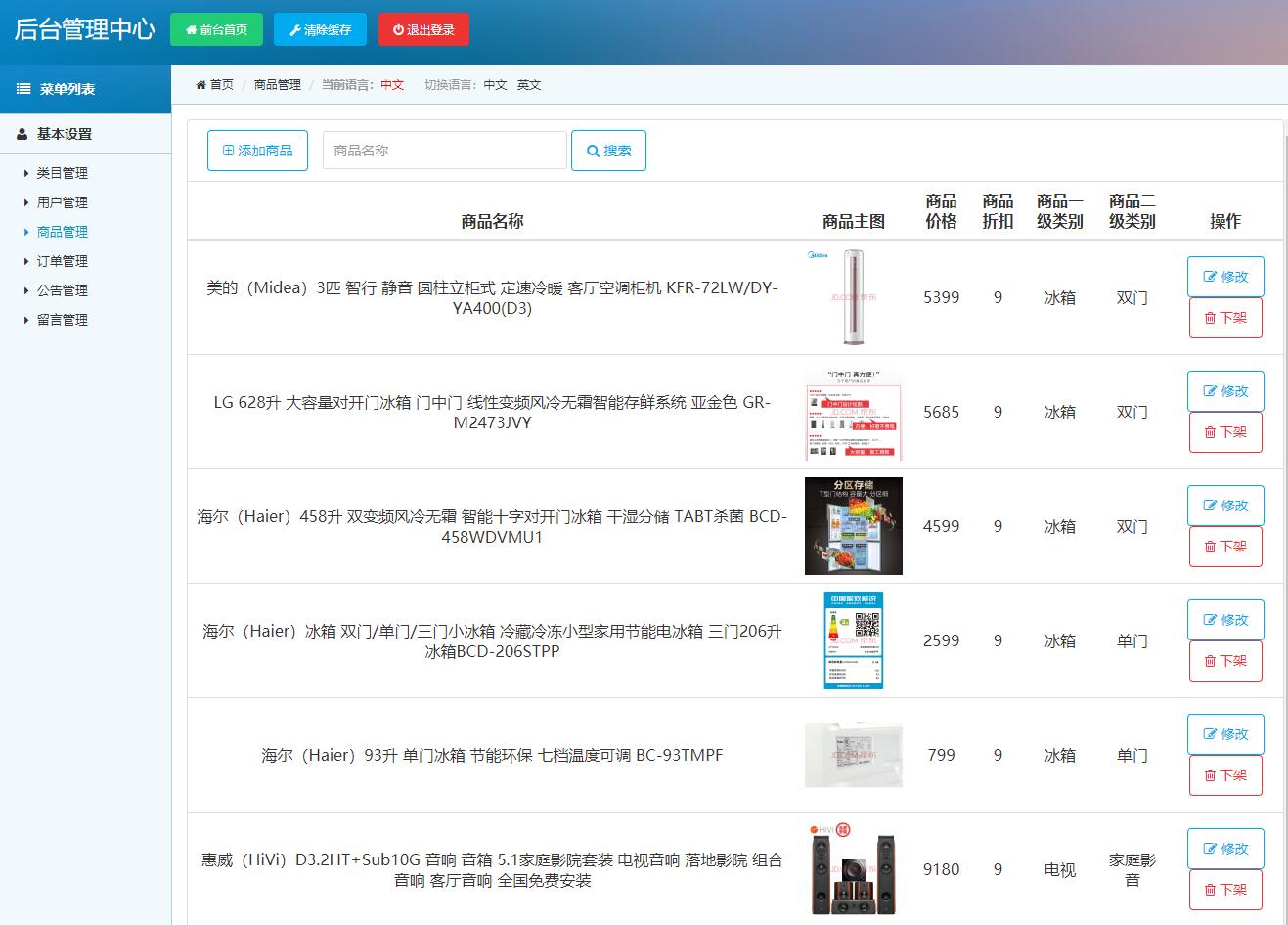The image size is (1288, 925).
Task: Click the price 5685
Action: point(941,412)
